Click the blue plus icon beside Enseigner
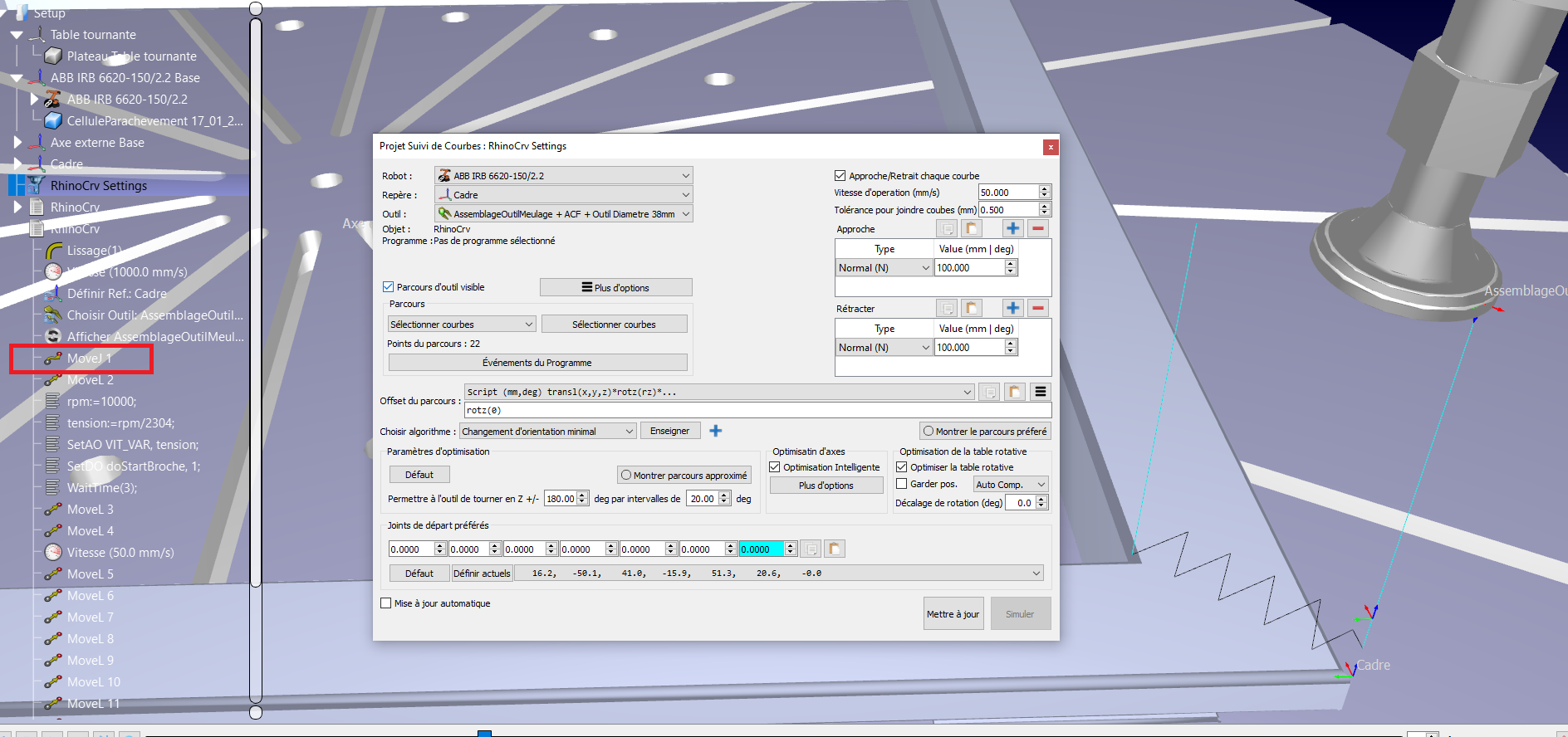 click(x=715, y=431)
